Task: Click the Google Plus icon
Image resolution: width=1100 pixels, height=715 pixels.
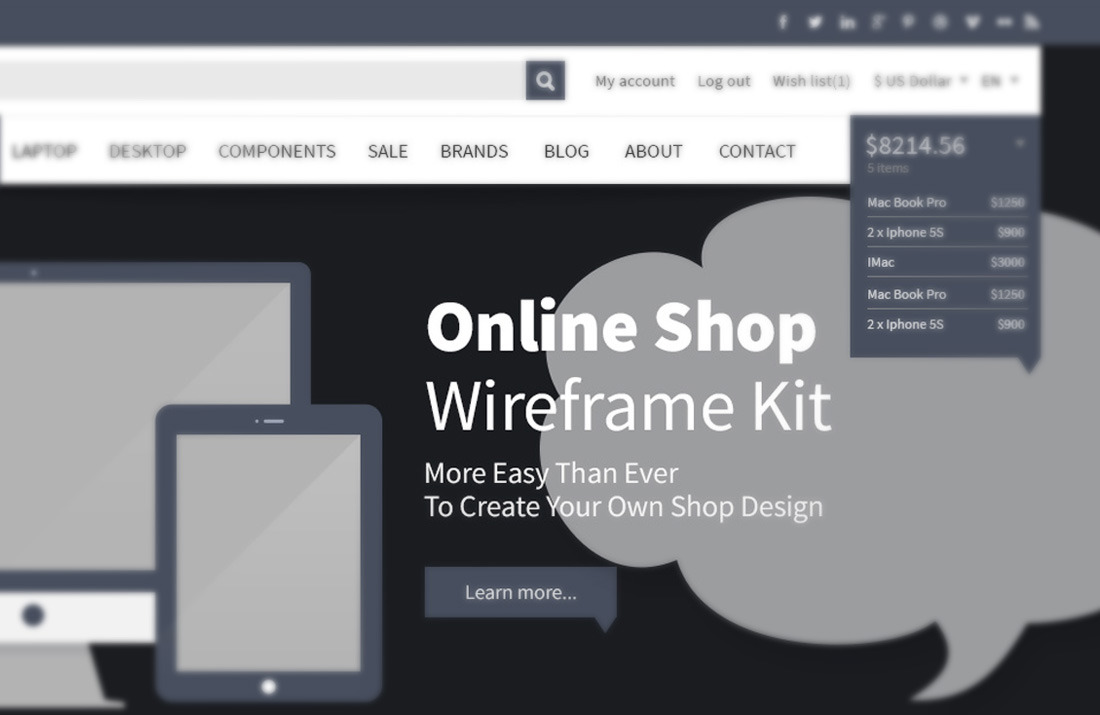Action: (x=878, y=22)
